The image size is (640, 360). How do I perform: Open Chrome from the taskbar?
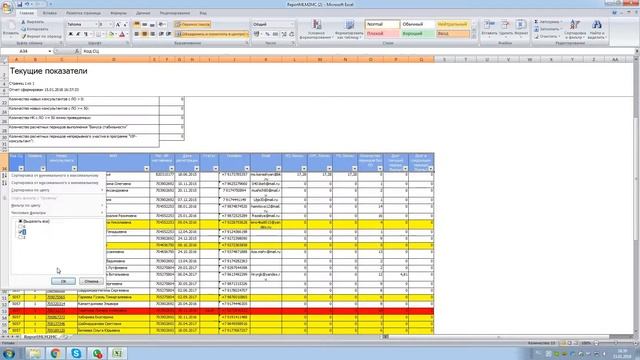coord(55,353)
